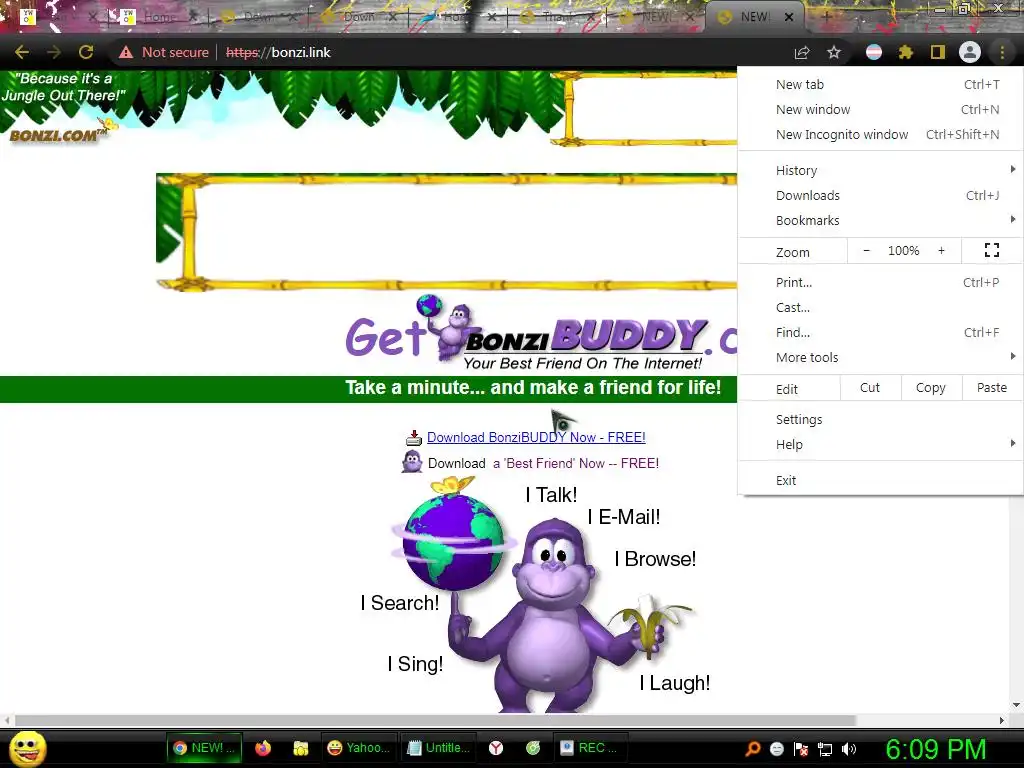This screenshot has width=1024, height=768.
Task: Expand the Bookmarks submenu
Action: 881,220
